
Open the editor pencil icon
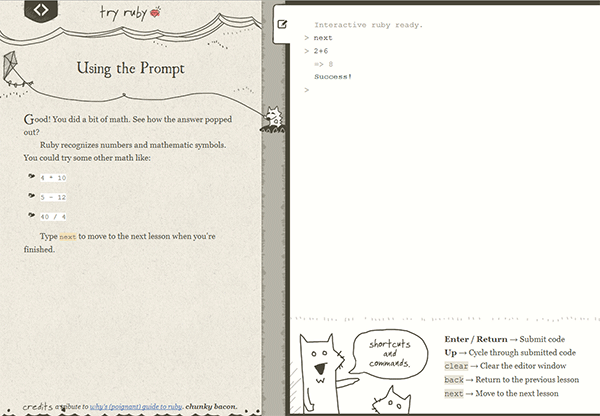pos(282,24)
